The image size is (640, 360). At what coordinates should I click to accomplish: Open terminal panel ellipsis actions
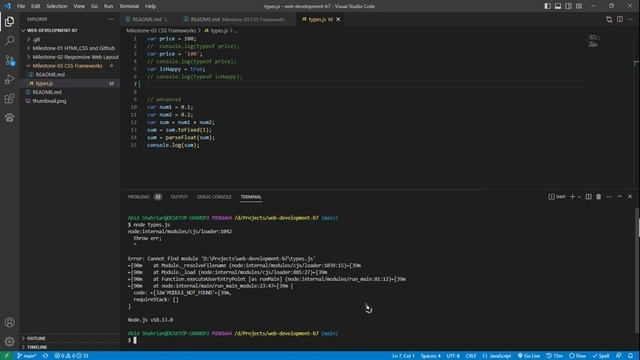pyautogui.click(x=609, y=197)
